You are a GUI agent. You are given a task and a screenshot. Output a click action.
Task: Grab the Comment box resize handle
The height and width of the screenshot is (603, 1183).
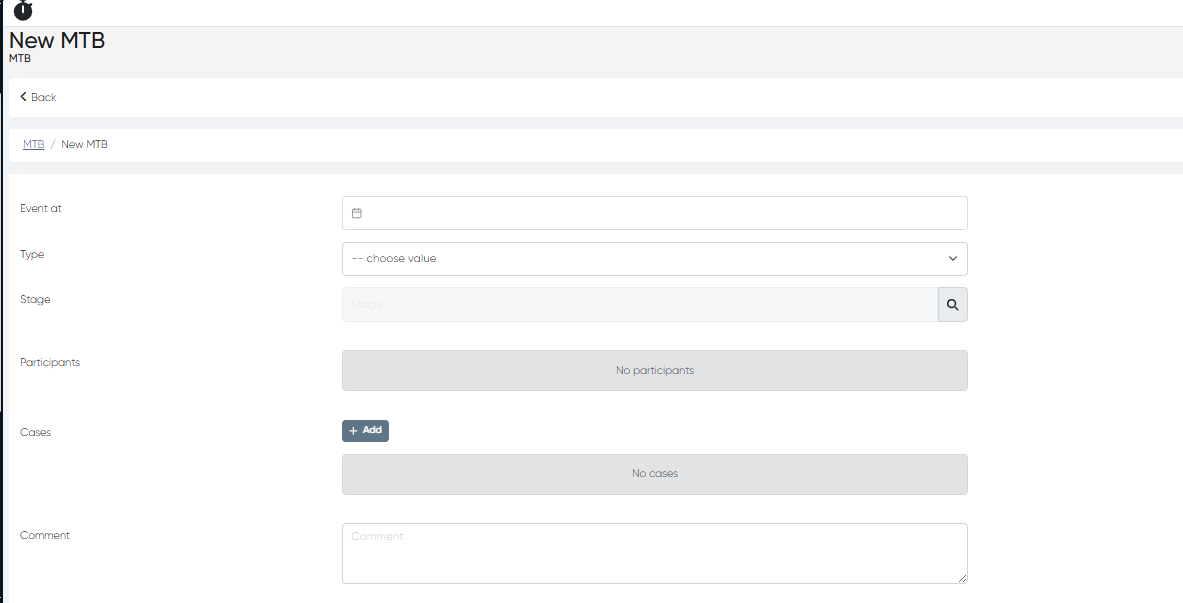coord(962,578)
